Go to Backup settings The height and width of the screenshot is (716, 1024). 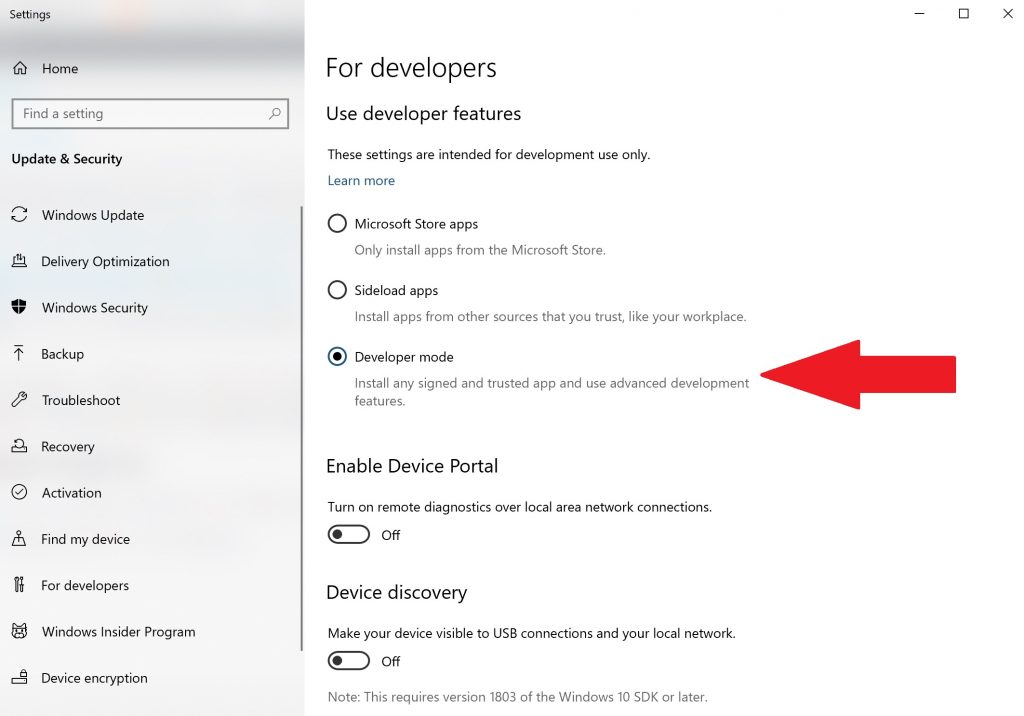click(62, 354)
